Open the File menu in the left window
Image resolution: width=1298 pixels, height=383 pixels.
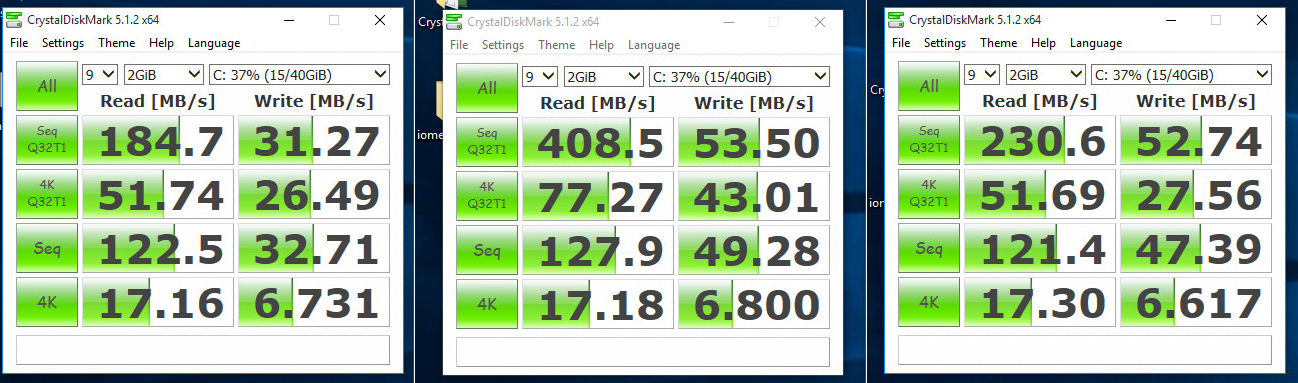(20, 43)
